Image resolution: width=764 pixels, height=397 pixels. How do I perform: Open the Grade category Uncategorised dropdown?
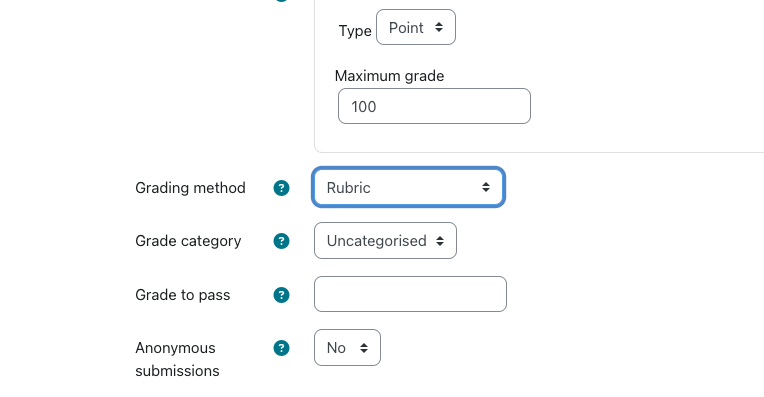[385, 241]
